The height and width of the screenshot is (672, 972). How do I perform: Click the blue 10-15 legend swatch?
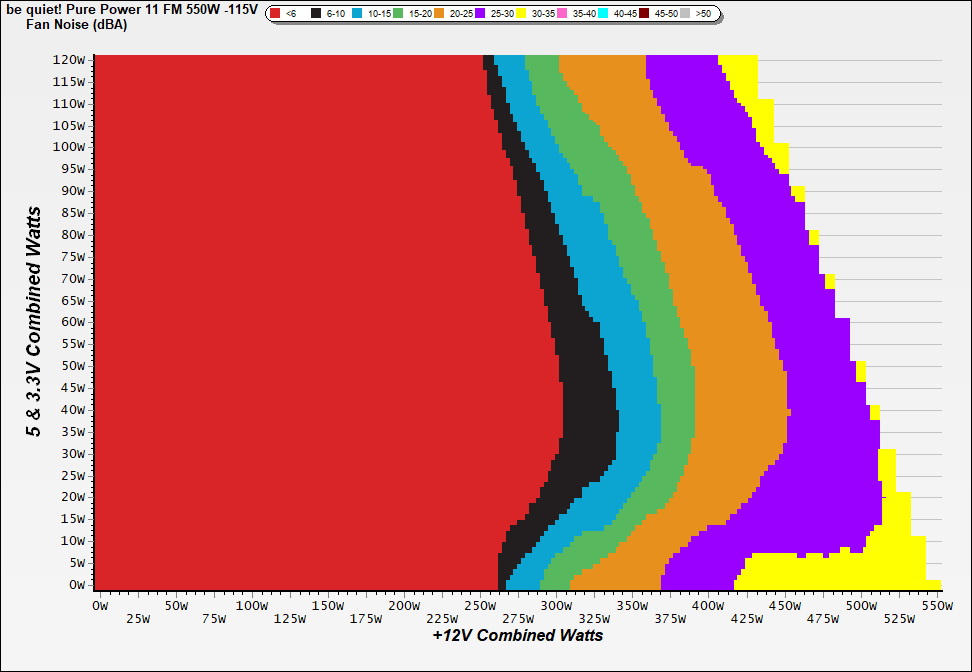click(x=357, y=15)
